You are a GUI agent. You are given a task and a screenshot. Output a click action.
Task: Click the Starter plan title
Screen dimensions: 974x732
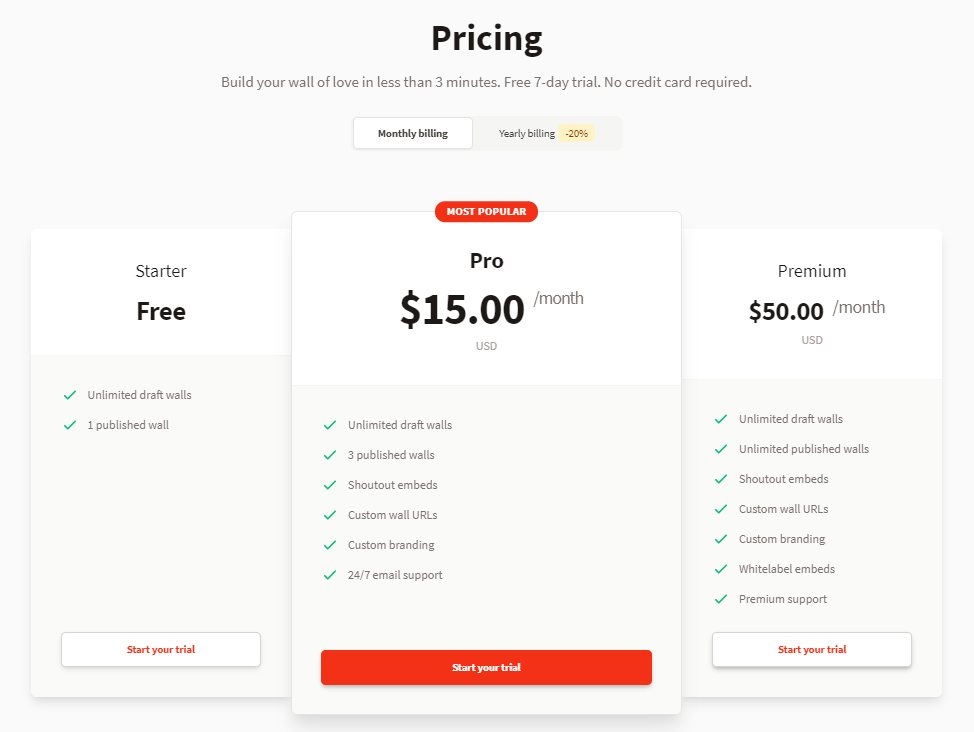click(x=161, y=271)
